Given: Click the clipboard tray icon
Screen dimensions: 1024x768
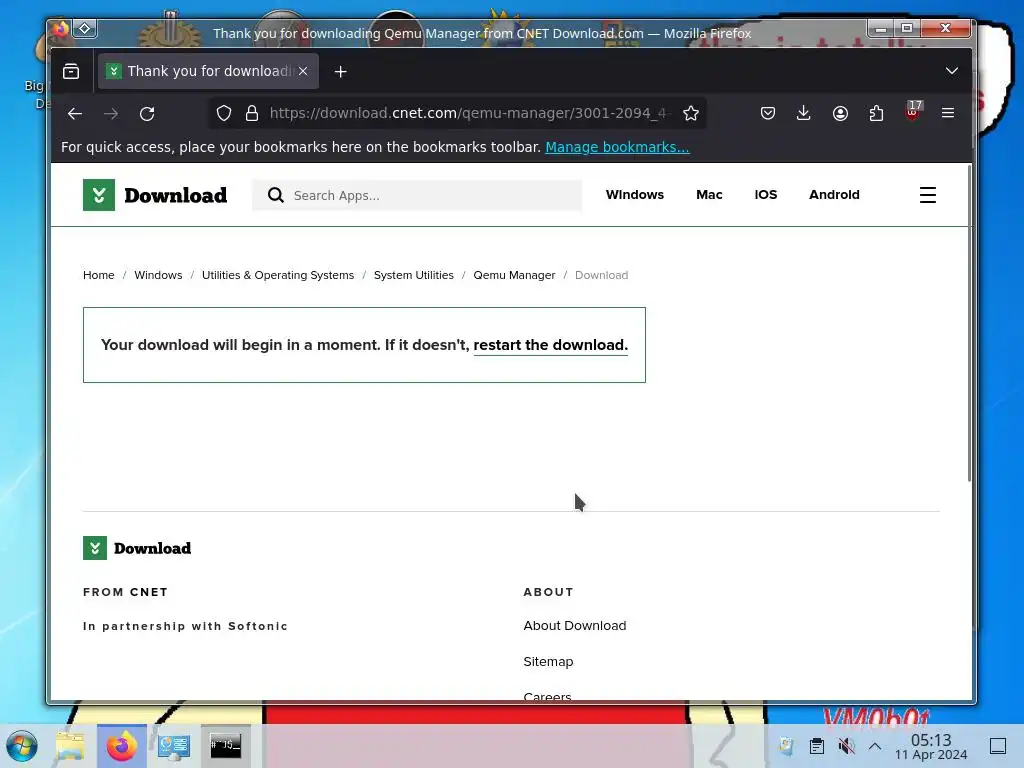Looking at the screenshot, I should tap(816, 746).
